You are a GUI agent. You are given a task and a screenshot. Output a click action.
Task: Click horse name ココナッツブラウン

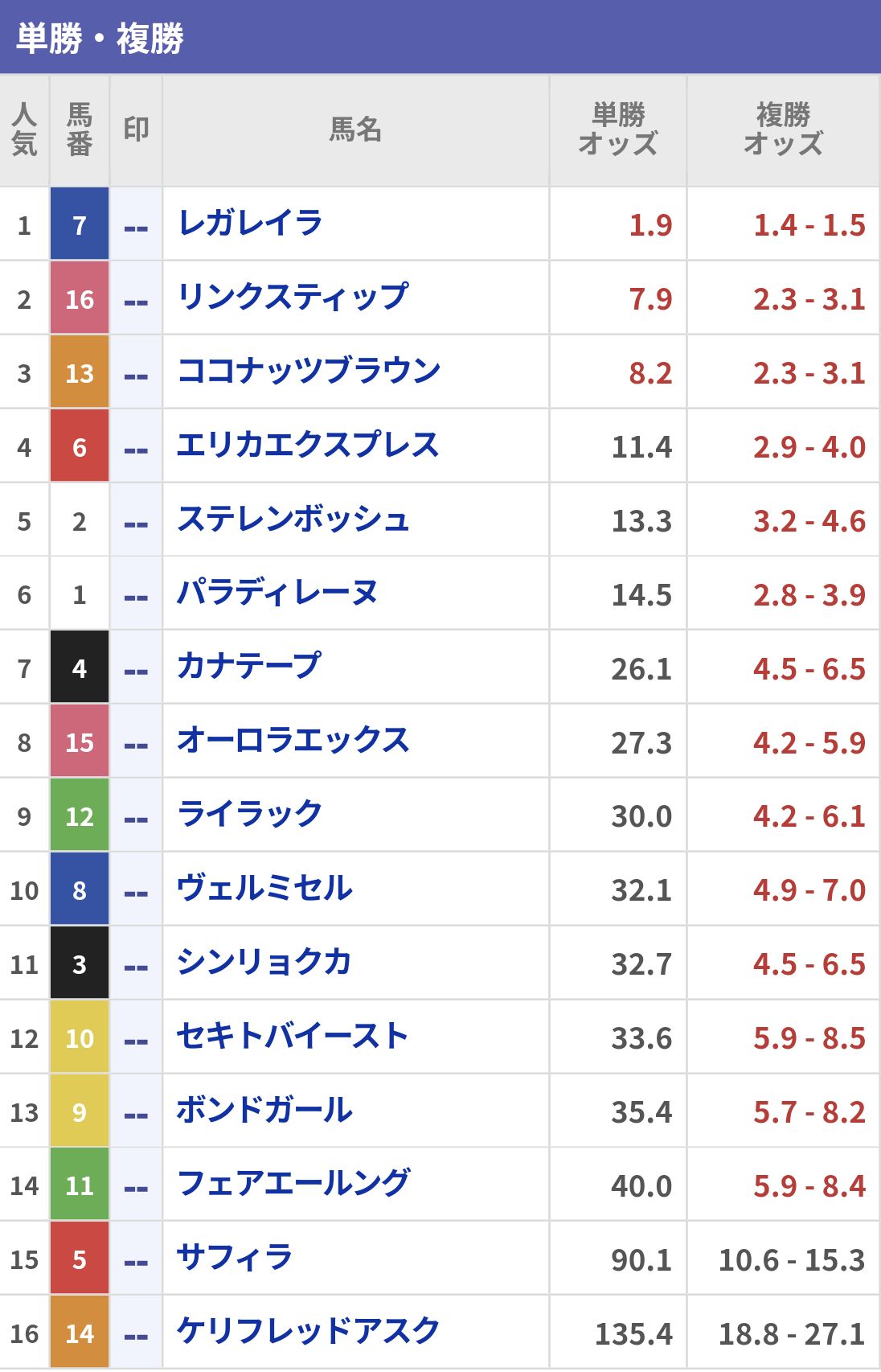309,372
